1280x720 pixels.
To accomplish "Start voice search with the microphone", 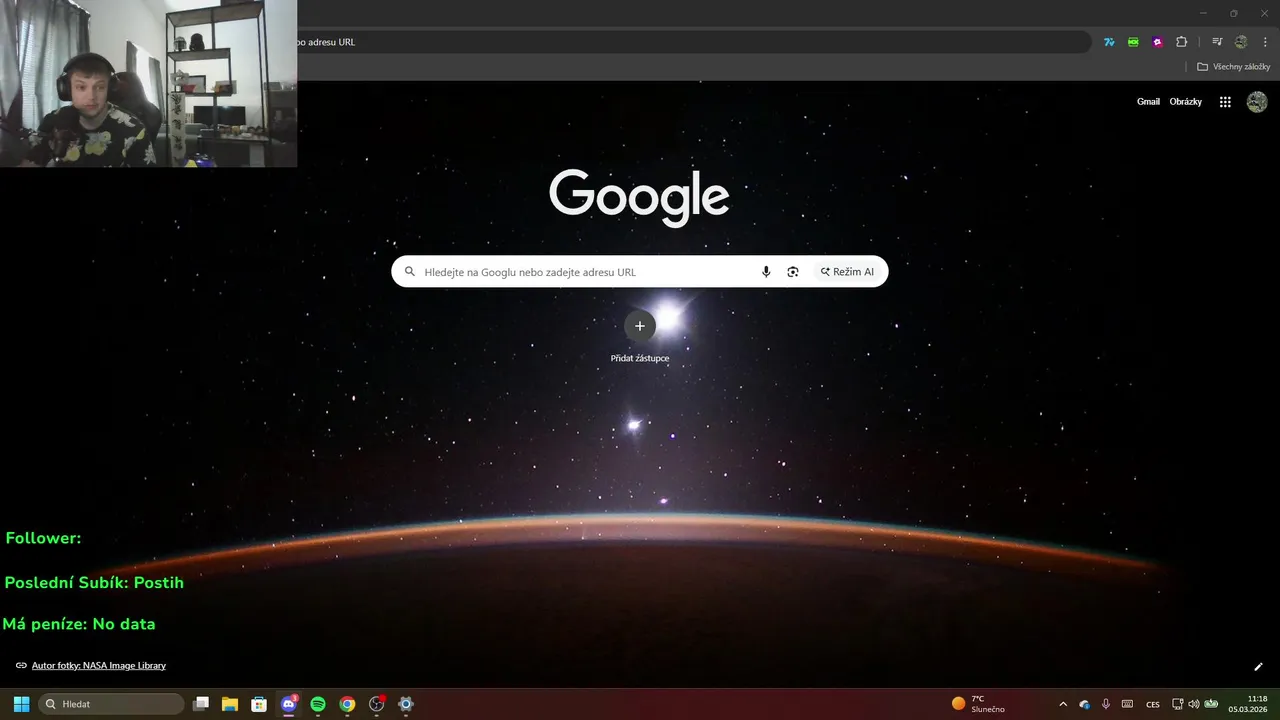I will point(766,272).
